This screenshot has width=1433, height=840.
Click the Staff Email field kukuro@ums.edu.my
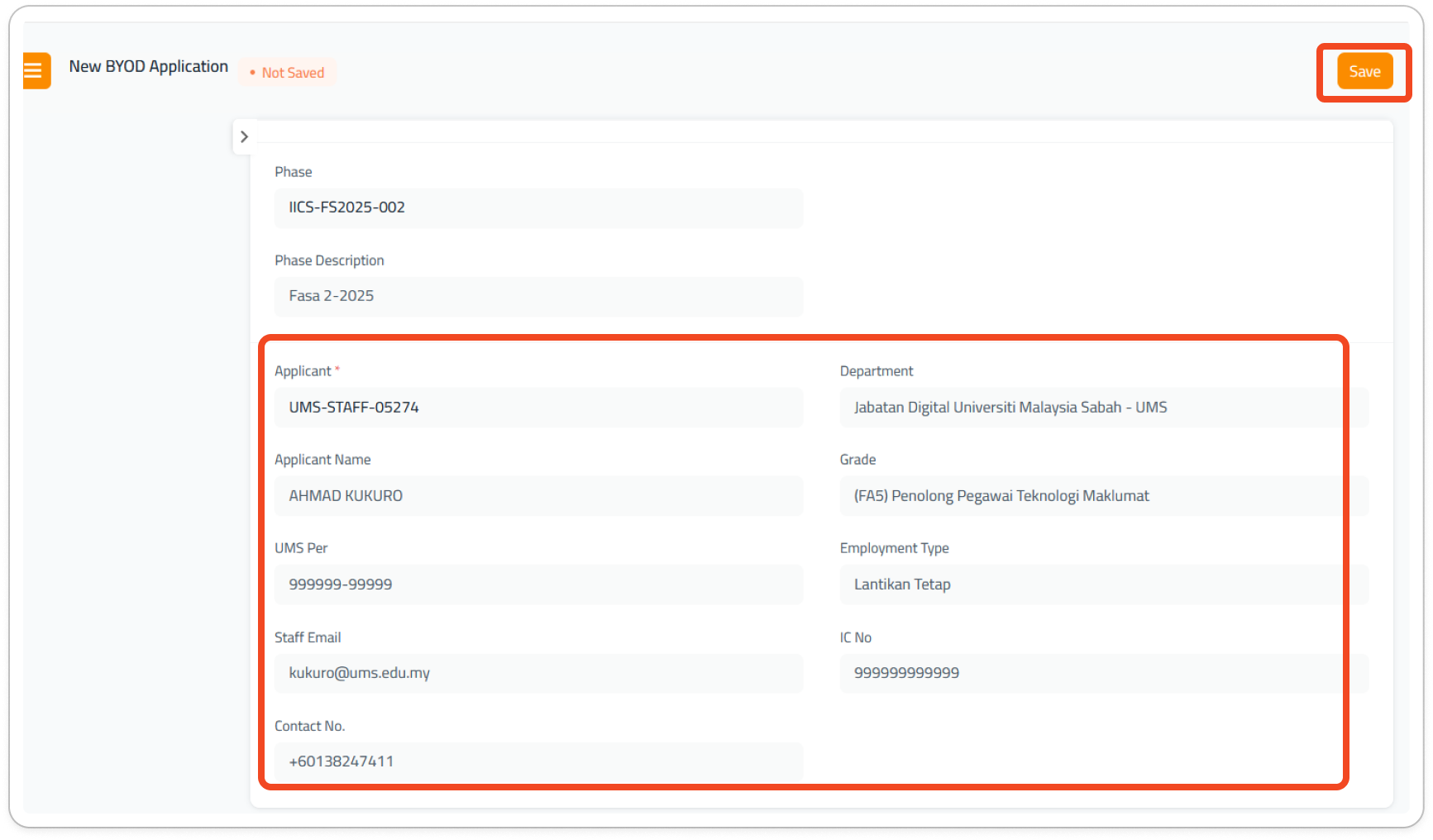coord(538,673)
